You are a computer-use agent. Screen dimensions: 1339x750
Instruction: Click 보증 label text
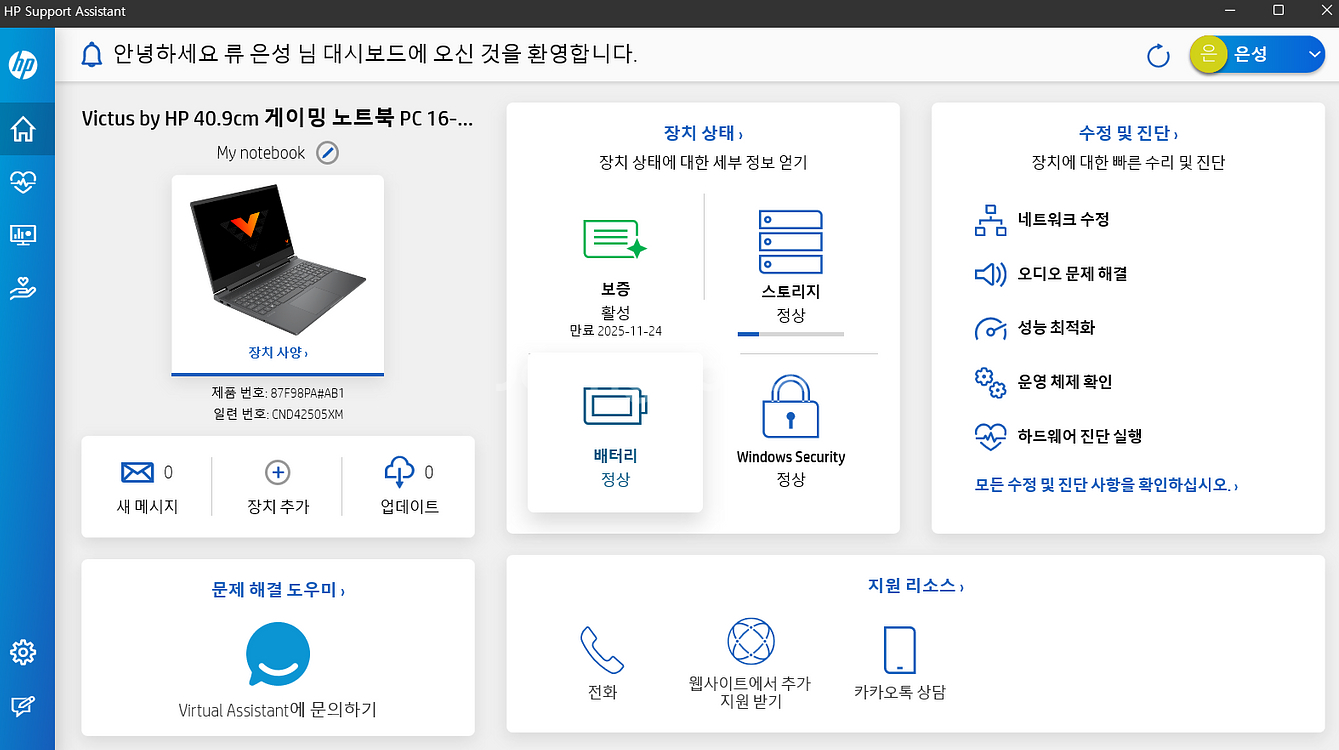(x=615, y=289)
